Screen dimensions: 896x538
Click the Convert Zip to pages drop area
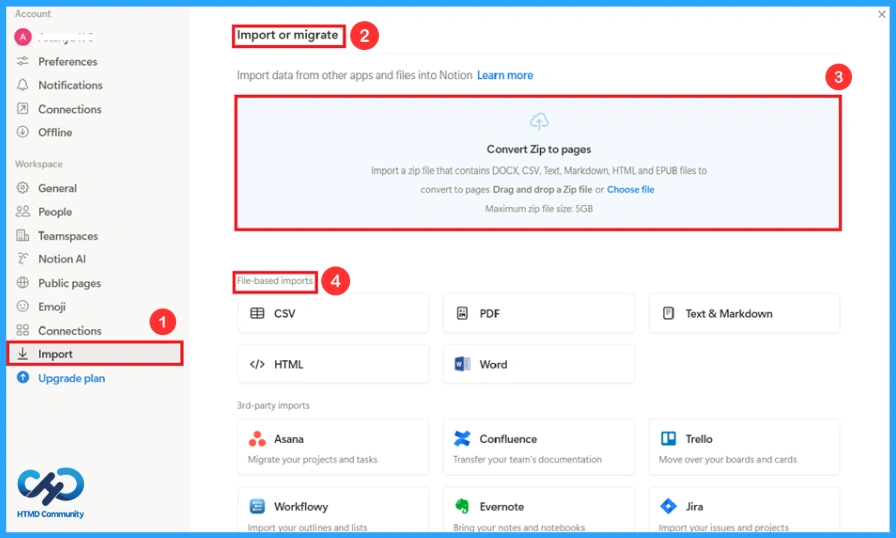pyautogui.click(x=538, y=163)
